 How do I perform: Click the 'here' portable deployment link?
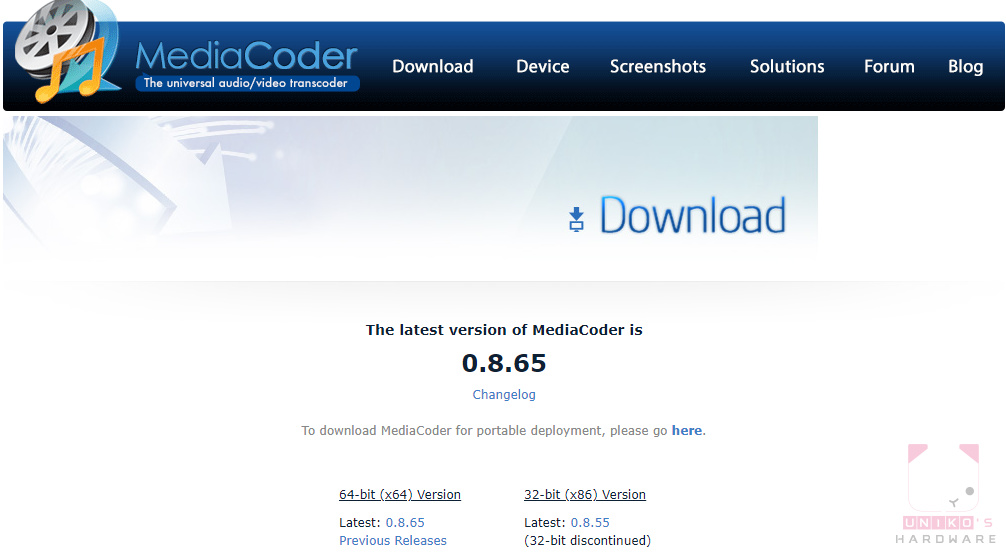(686, 431)
